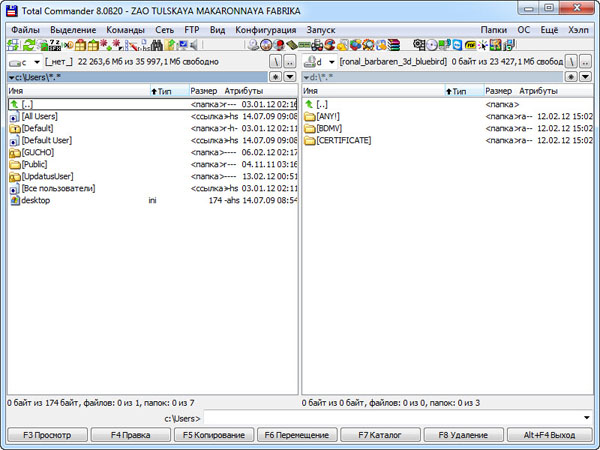Go to root directory in right panel

[x=570, y=62]
